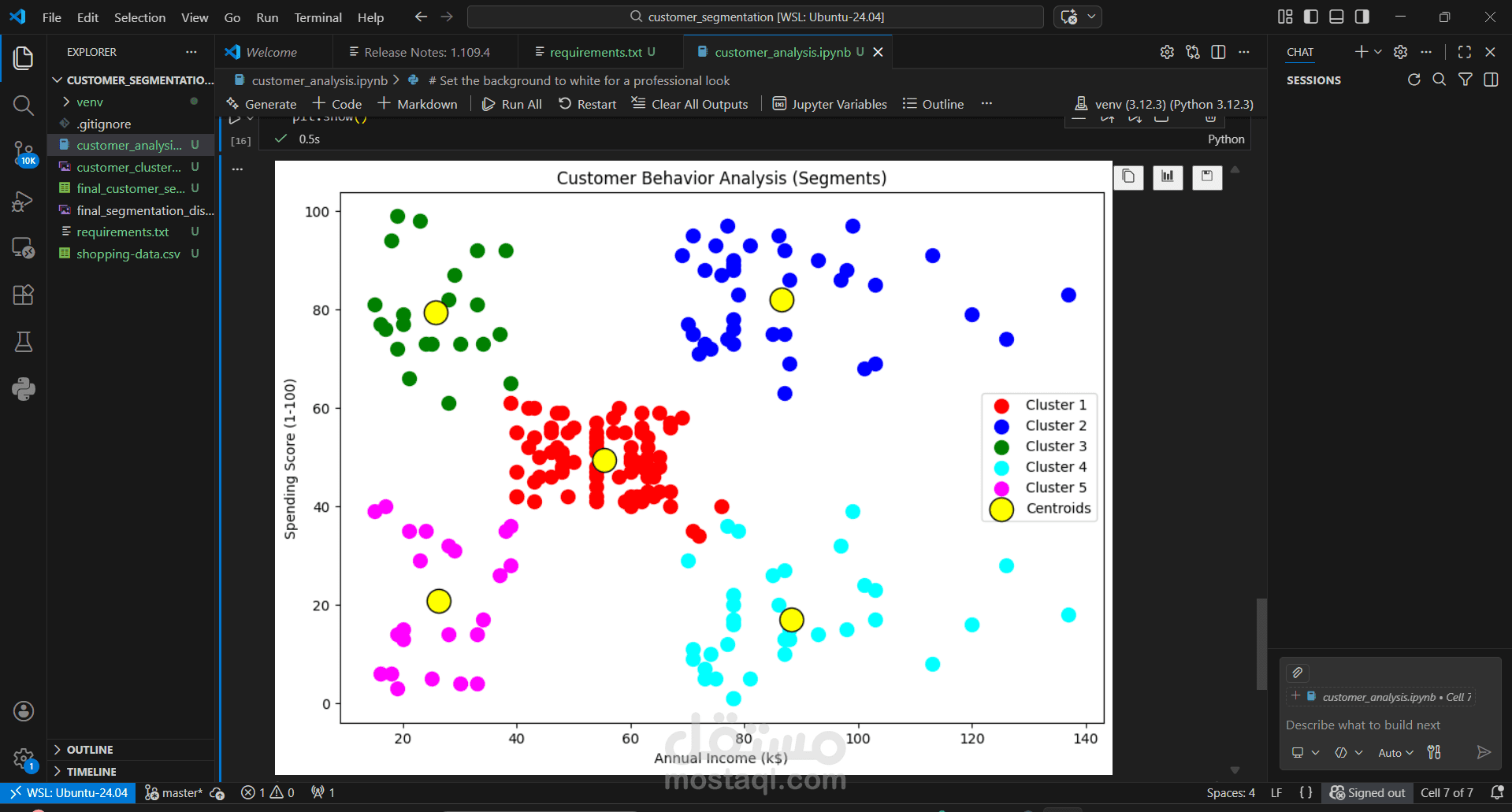1512x812 pixels.
Task: Save the cluster plot to file
Action: point(1206,177)
